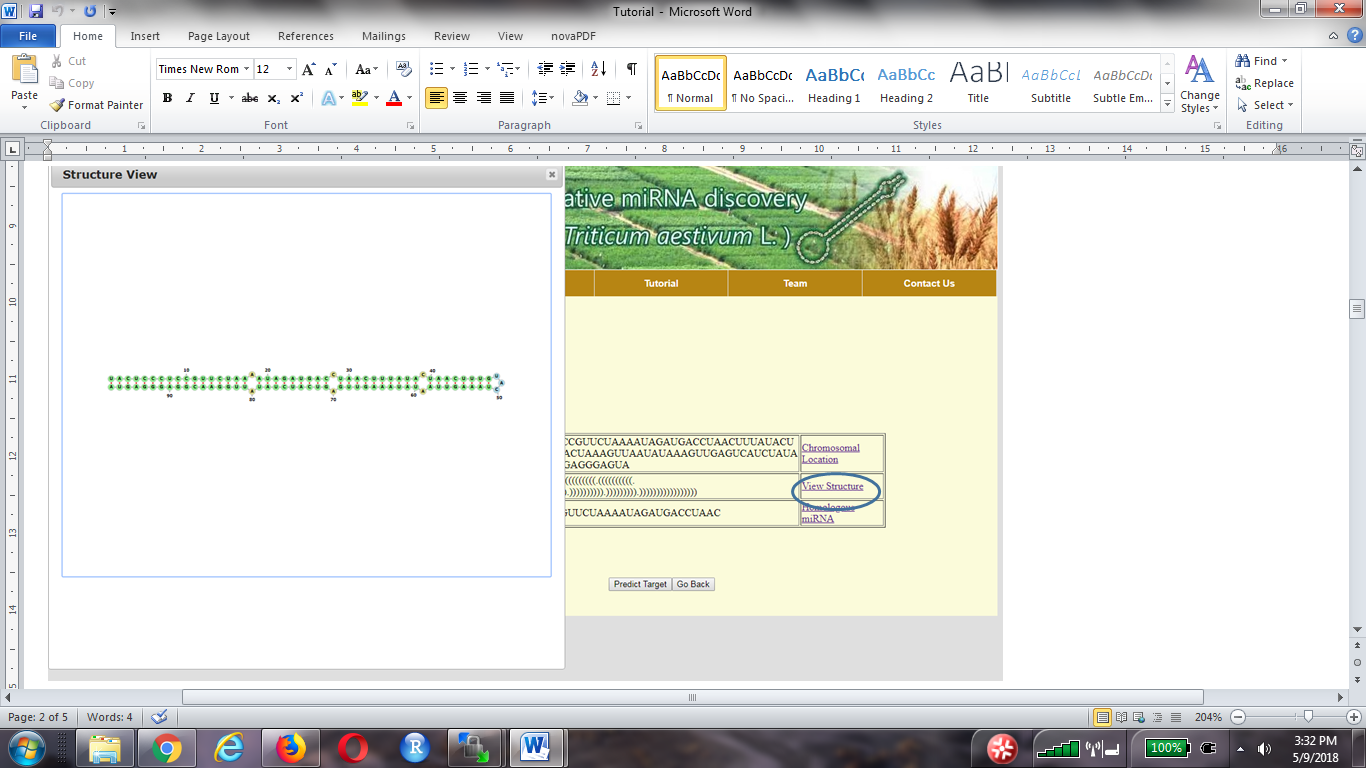Click the Clear Formatting icon
This screenshot has width=1366, height=768.
404,69
